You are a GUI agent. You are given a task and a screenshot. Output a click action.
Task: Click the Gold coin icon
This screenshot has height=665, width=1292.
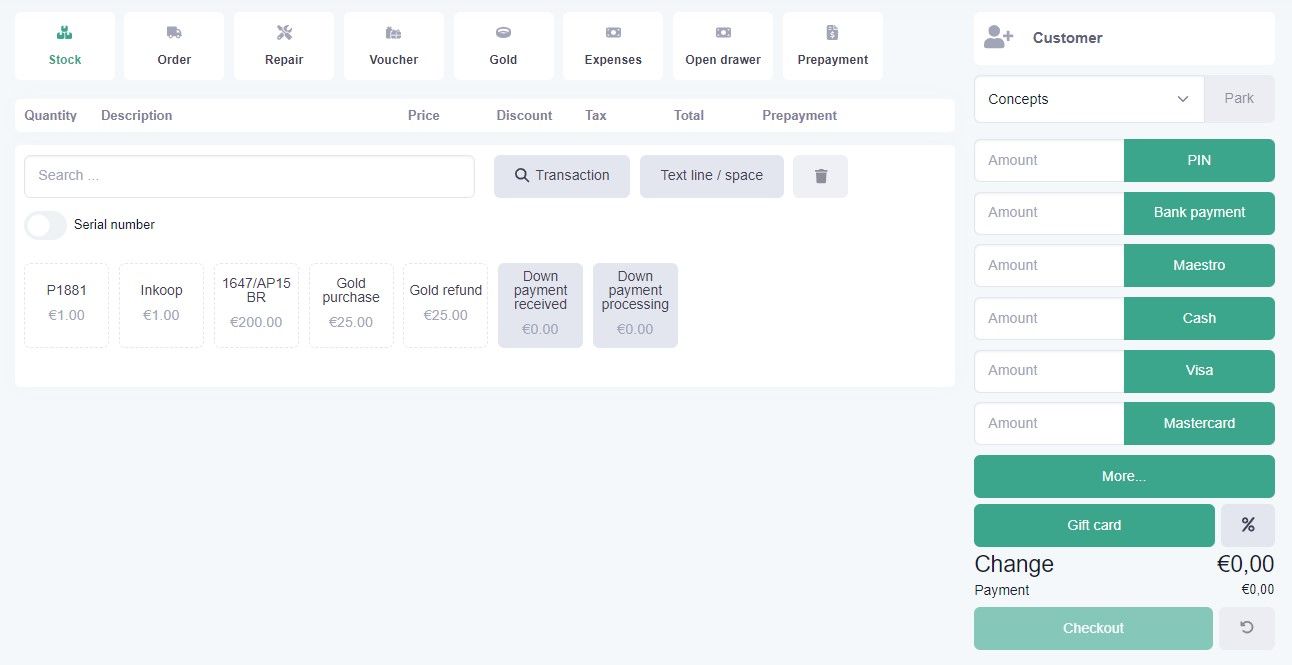(x=503, y=34)
